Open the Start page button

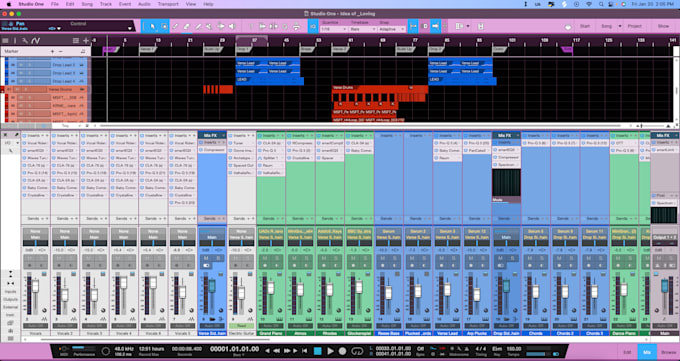point(585,26)
